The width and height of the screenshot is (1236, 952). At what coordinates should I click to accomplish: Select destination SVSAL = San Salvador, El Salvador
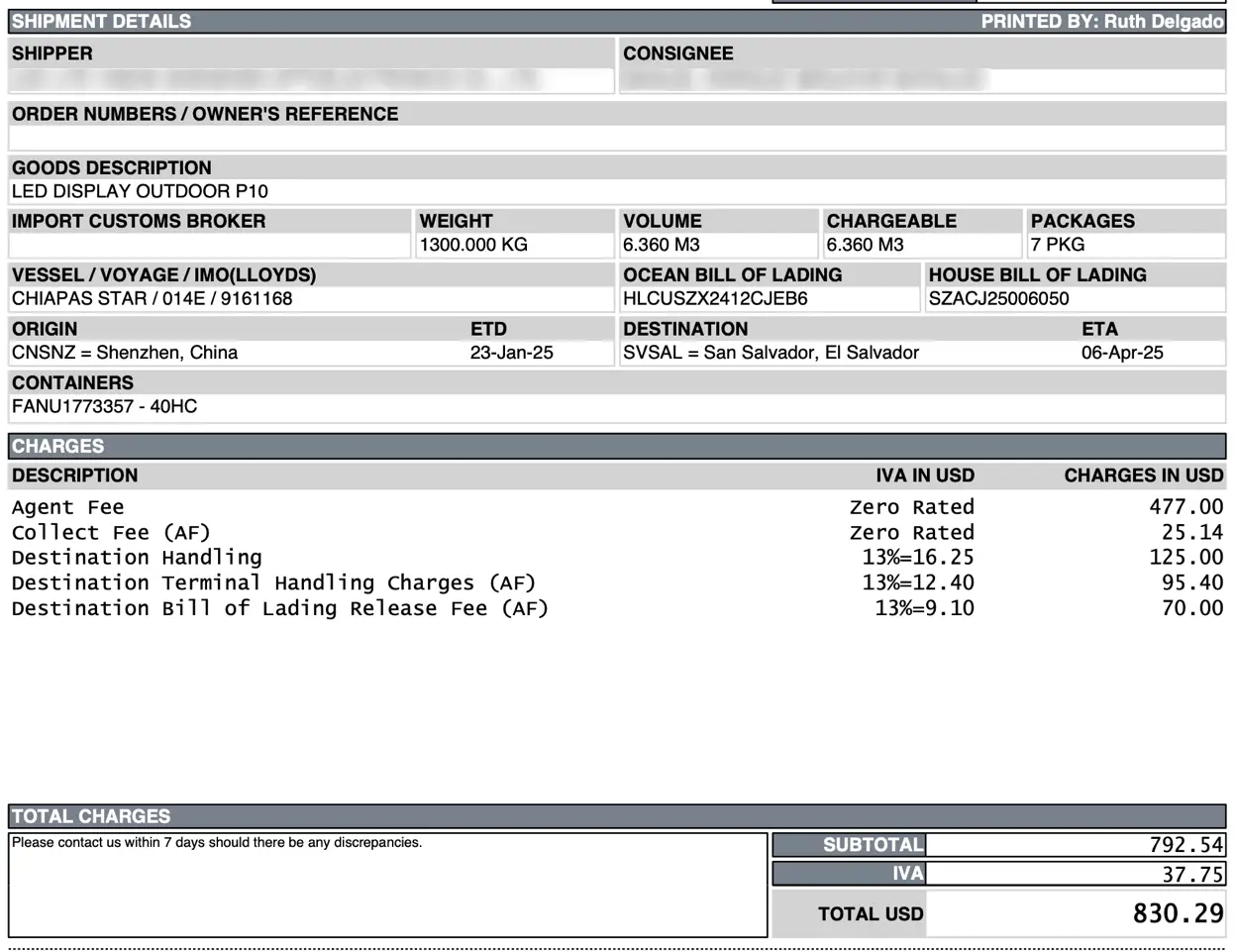point(771,353)
